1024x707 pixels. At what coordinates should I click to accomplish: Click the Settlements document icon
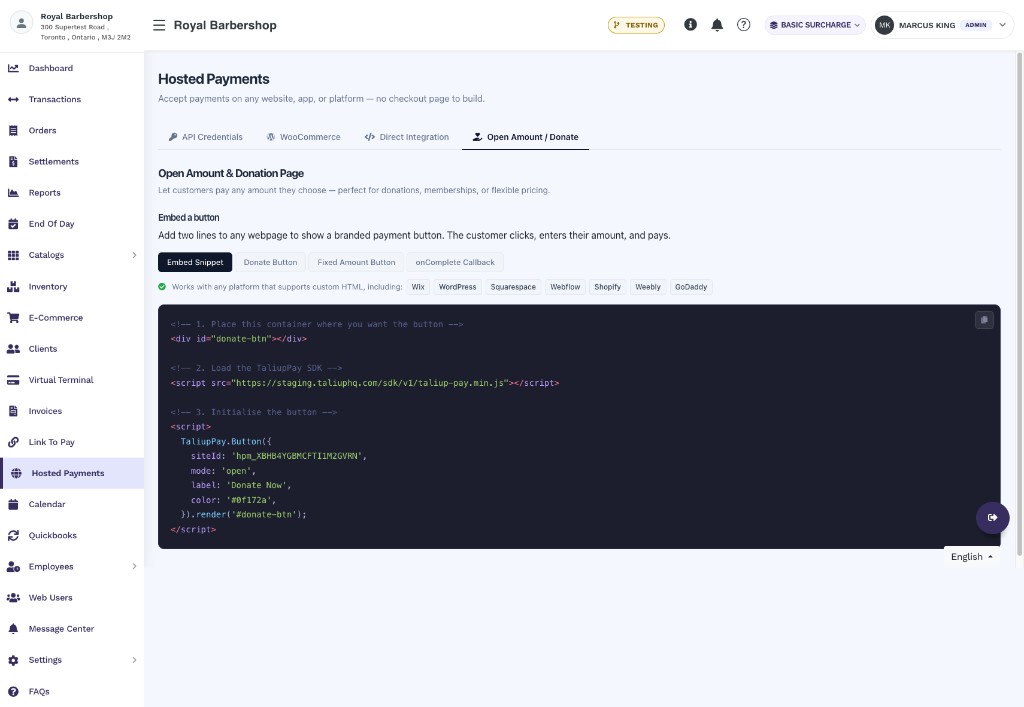(13, 161)
